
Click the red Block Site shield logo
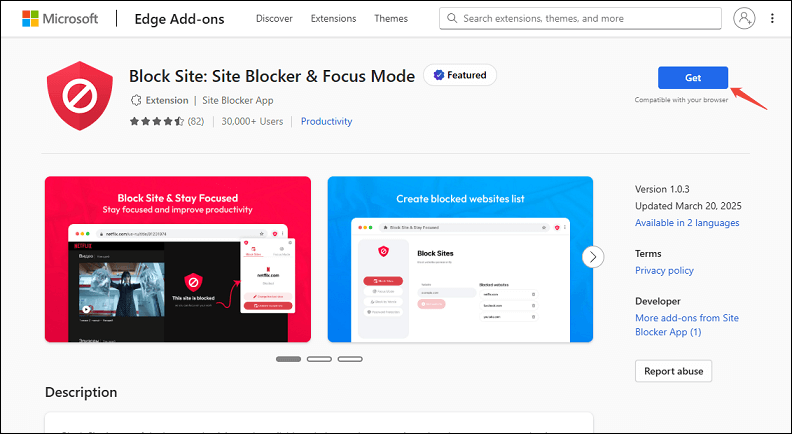click(x=80, y=95)
